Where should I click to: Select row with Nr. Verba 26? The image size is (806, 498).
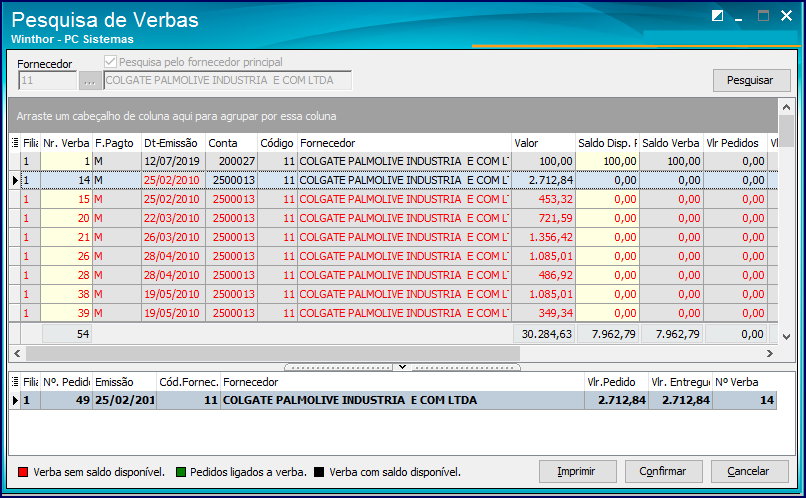[393, 256]
